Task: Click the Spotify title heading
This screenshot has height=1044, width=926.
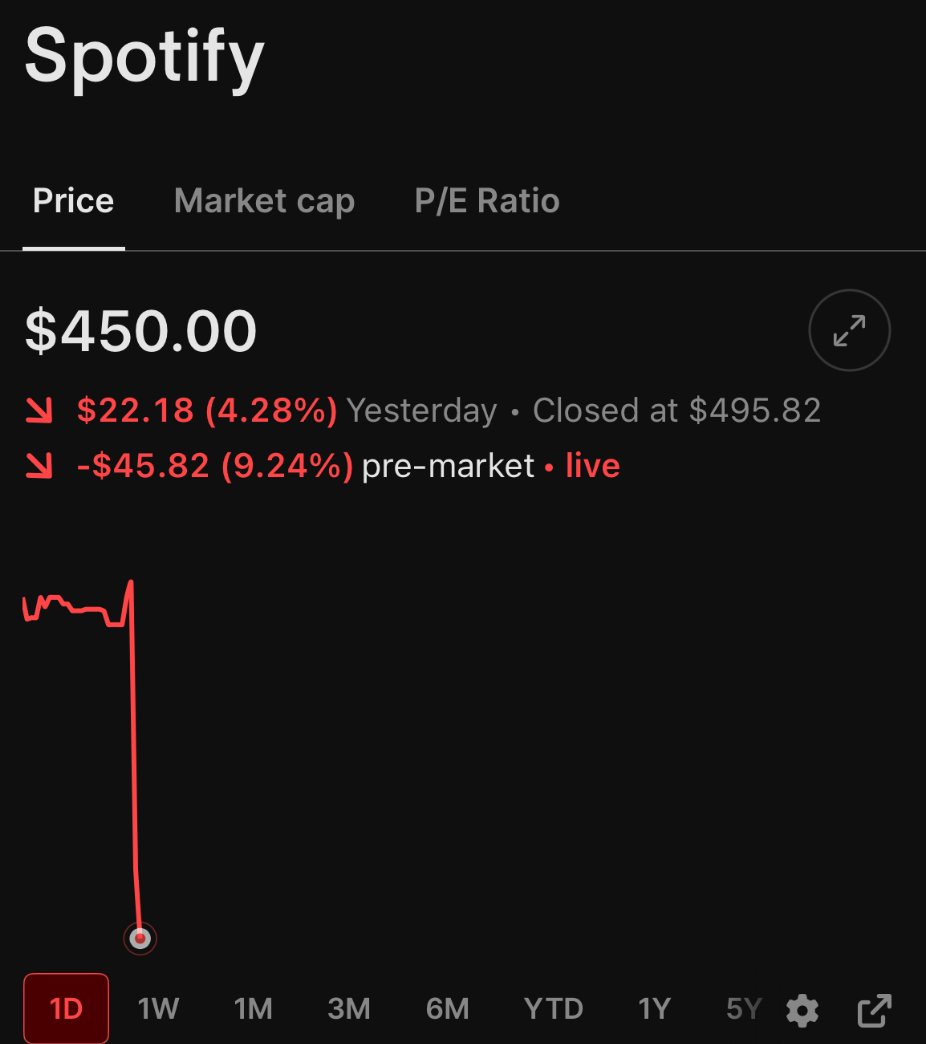Action: click(x=144, y=59)
